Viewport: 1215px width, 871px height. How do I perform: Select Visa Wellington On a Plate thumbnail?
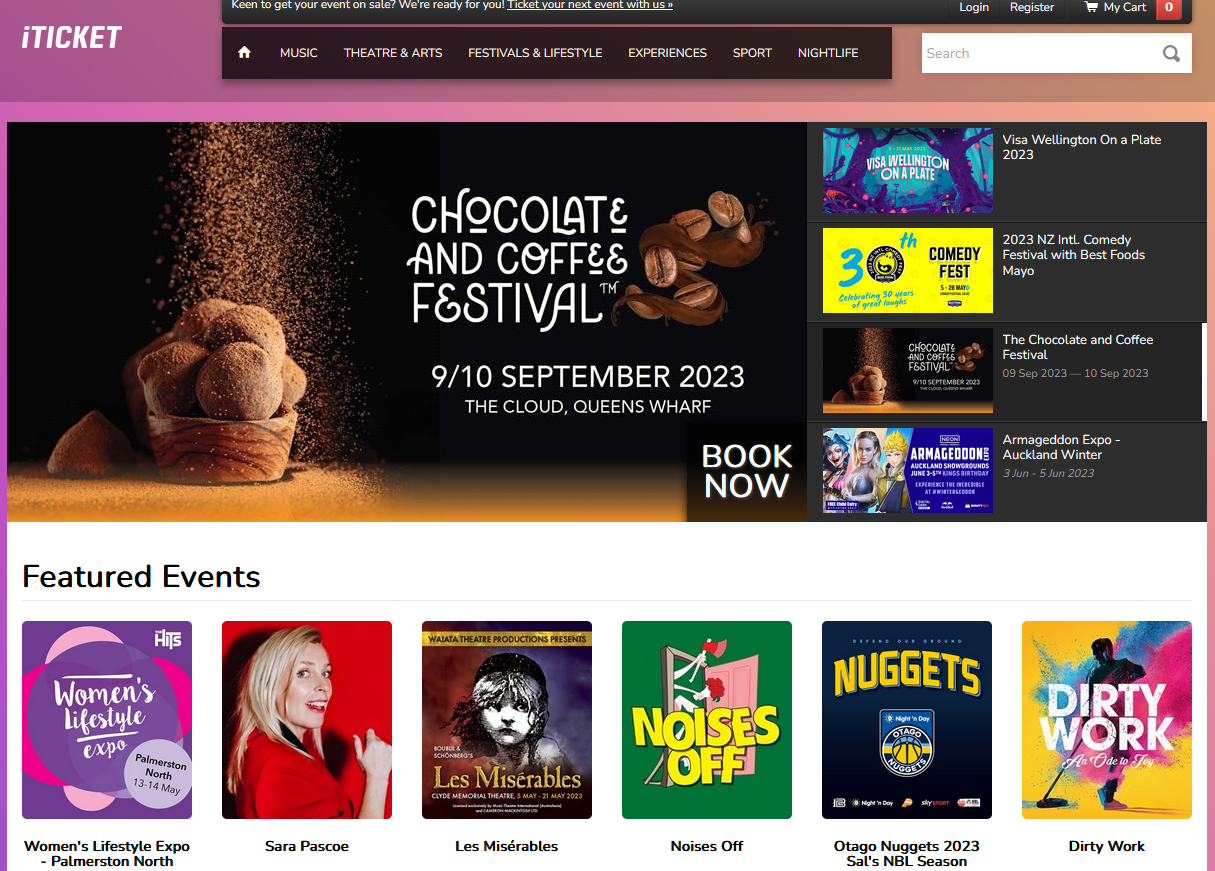(x=908, y=170)
